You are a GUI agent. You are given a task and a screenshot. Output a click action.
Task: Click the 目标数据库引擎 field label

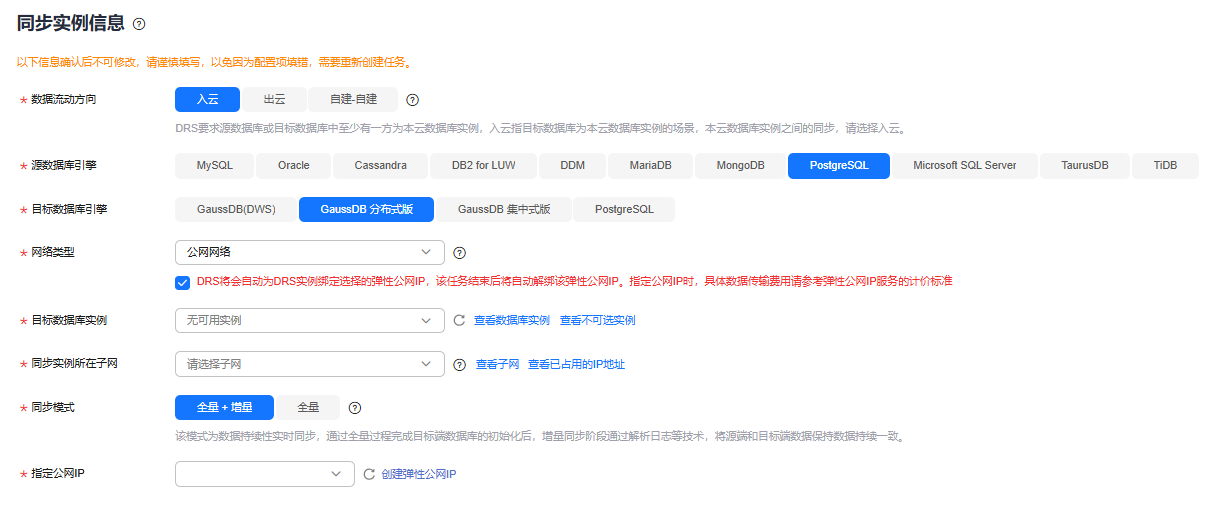[x=69, y=209]
